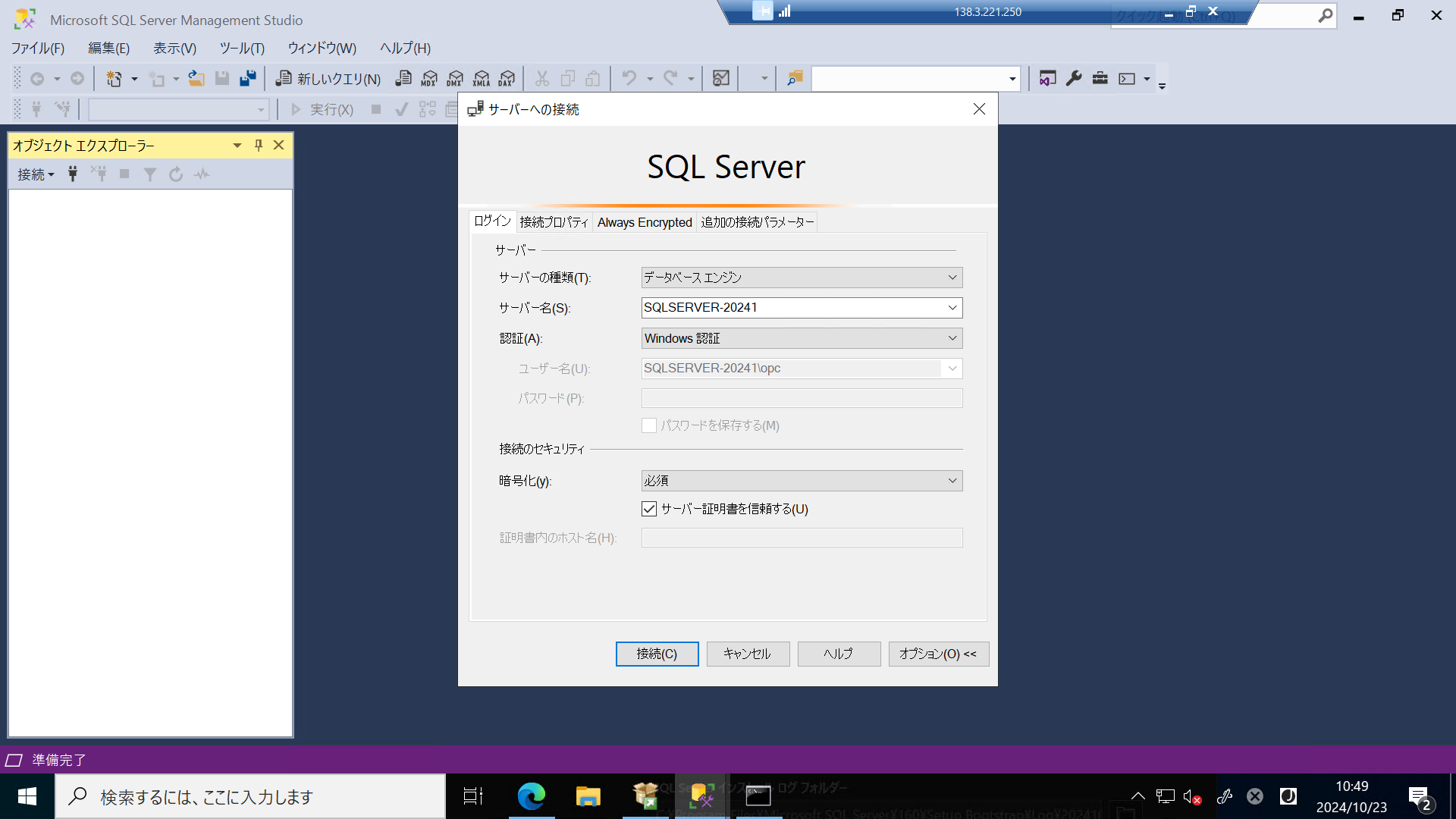Uncheck サーバー証明書を信頼する option

(649, 509)
